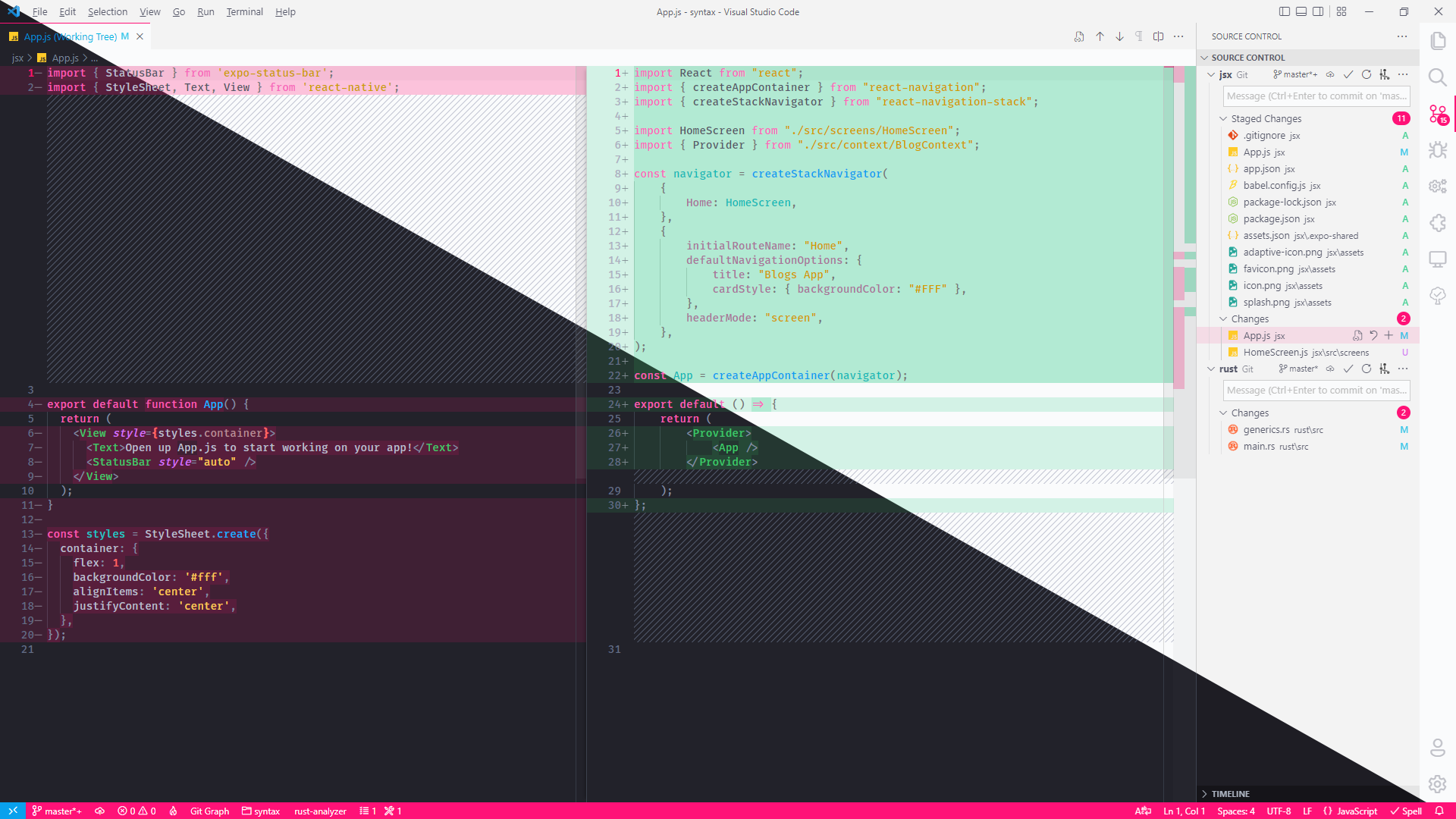Click rust-analyzer in status bar
The height and width of the screenshot is (819, 1456).
[x=320, y=811]
